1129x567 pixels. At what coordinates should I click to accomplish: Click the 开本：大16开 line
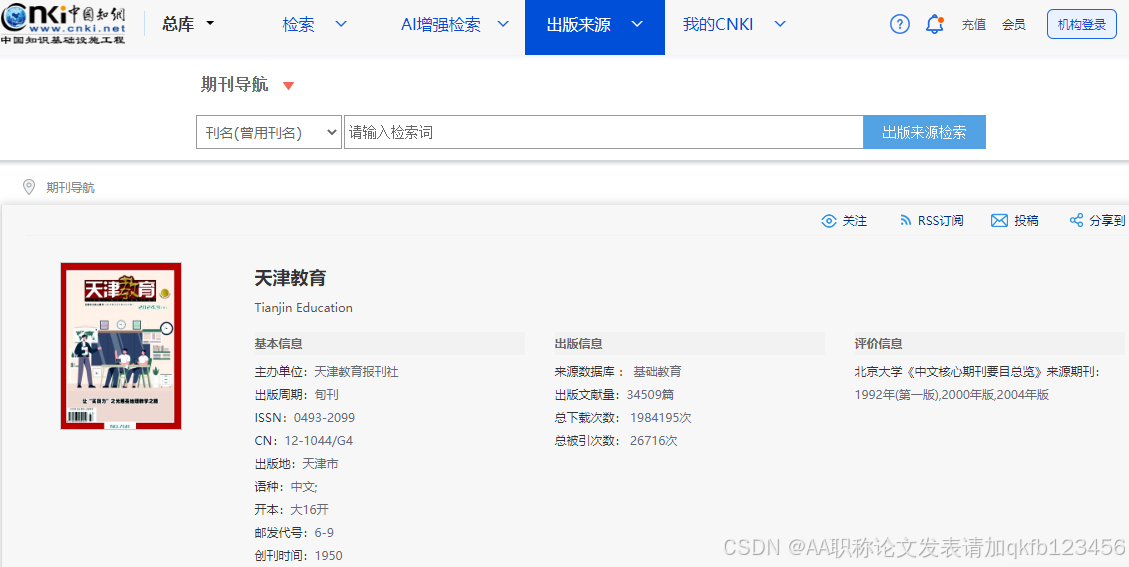(292, 509)
